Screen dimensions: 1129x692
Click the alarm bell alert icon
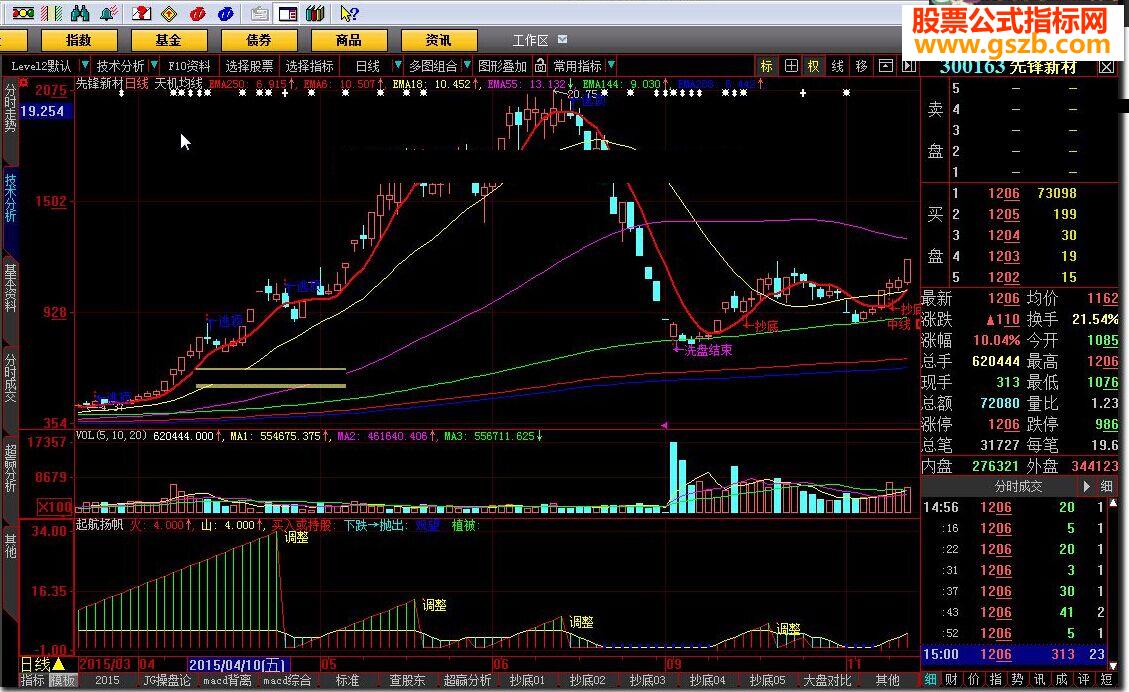107,14
